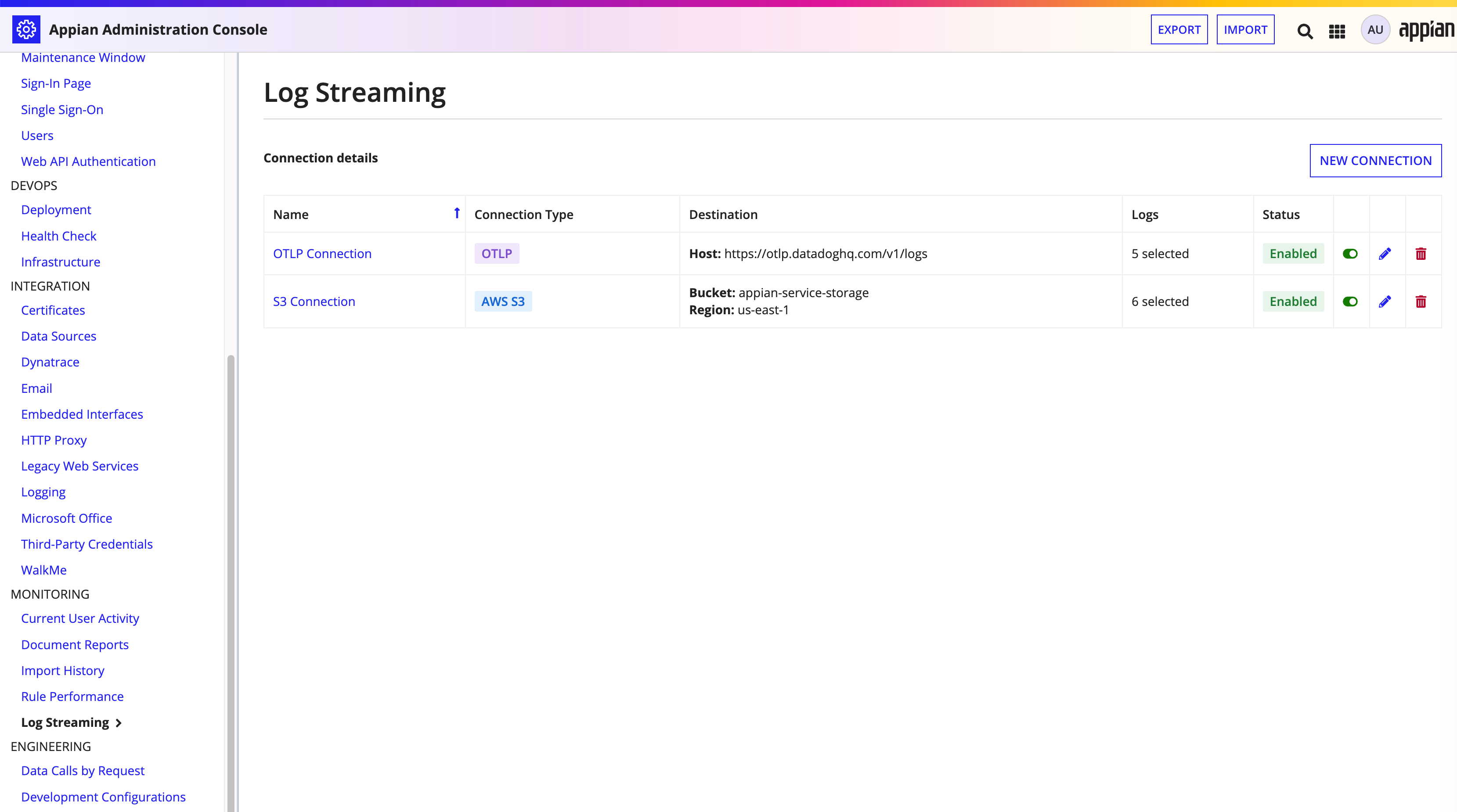This screenshot has height=812, width=1457.
Task: Open the Sign-In Page settings
Action: [56, 84]
